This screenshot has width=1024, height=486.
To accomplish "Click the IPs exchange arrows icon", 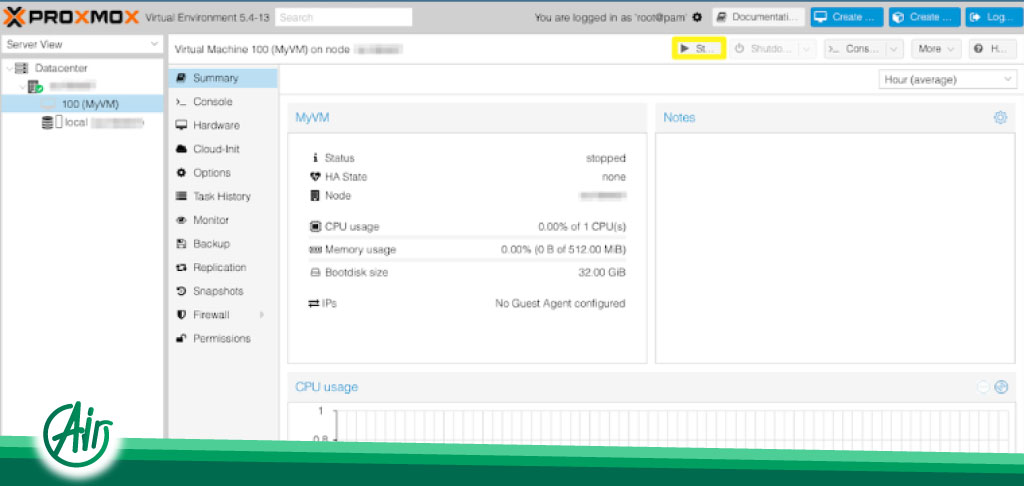I will [313, 304].
